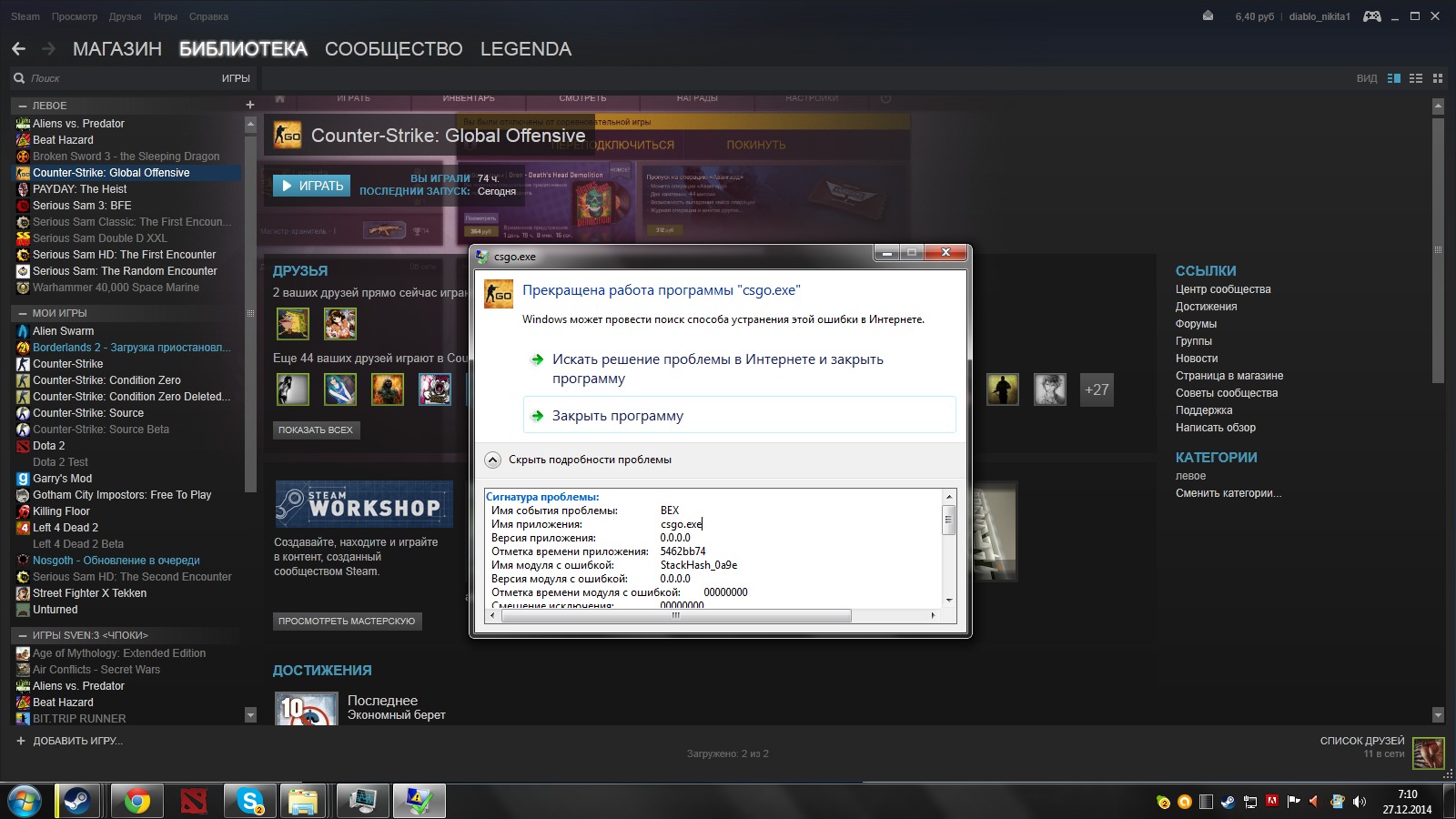
Task: Open the Steam Workshop banner
Action: click(364, 504)
